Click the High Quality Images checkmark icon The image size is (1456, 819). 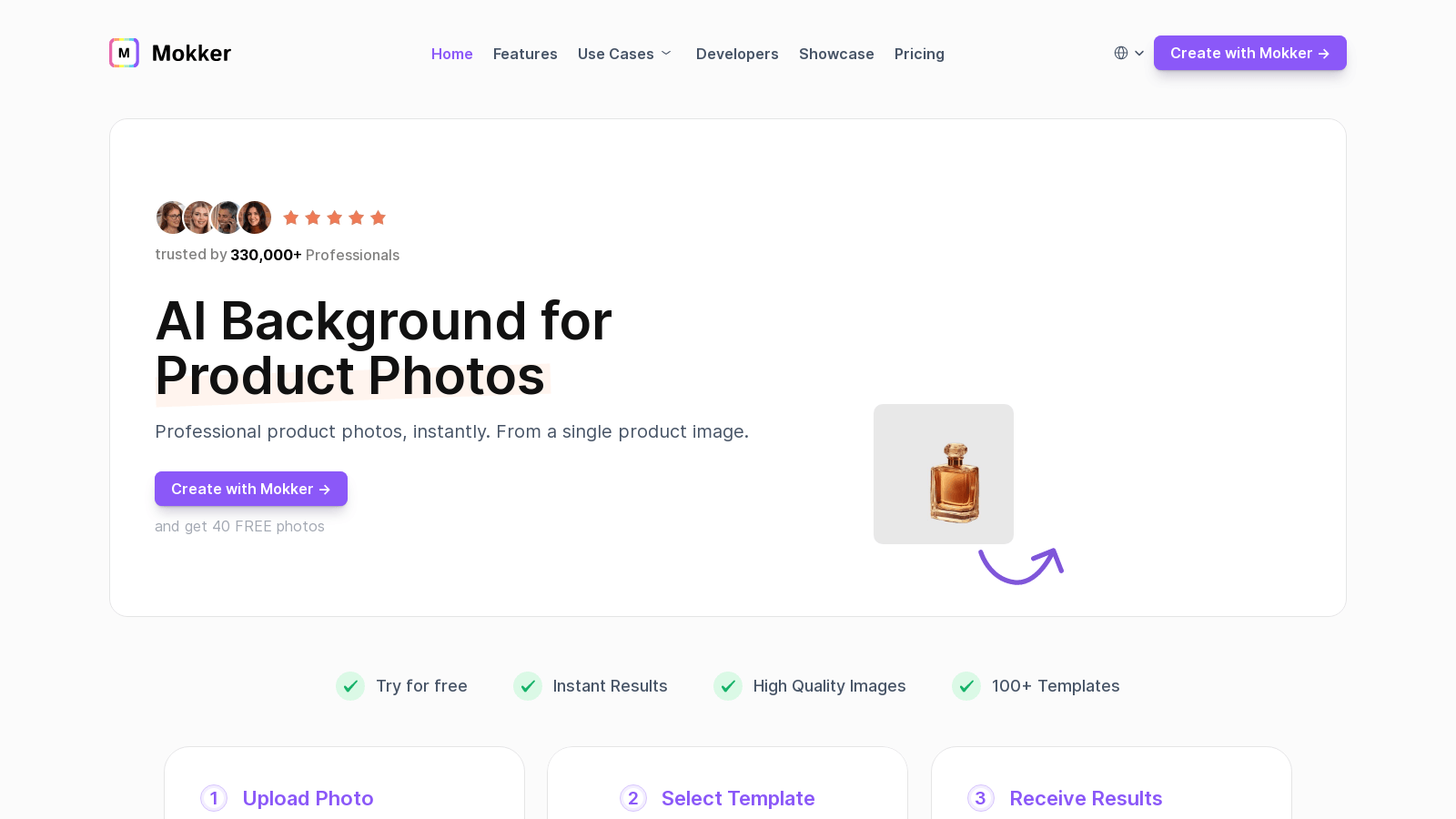pyautogui.click(x=728, y=686)
